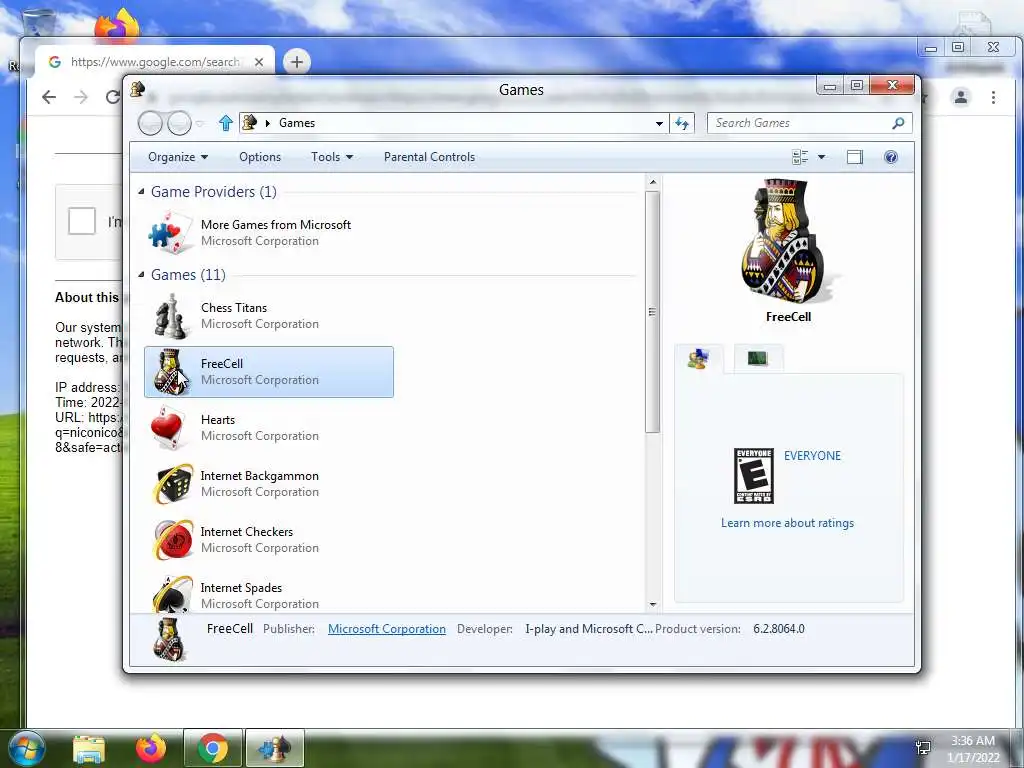
Task: Select Hearts text entry
Action: pyautogui.click(x=217, y=420)
